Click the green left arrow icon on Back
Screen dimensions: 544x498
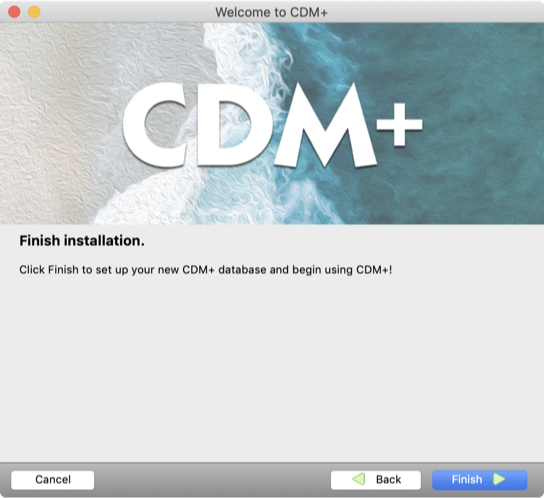(359, 479)
